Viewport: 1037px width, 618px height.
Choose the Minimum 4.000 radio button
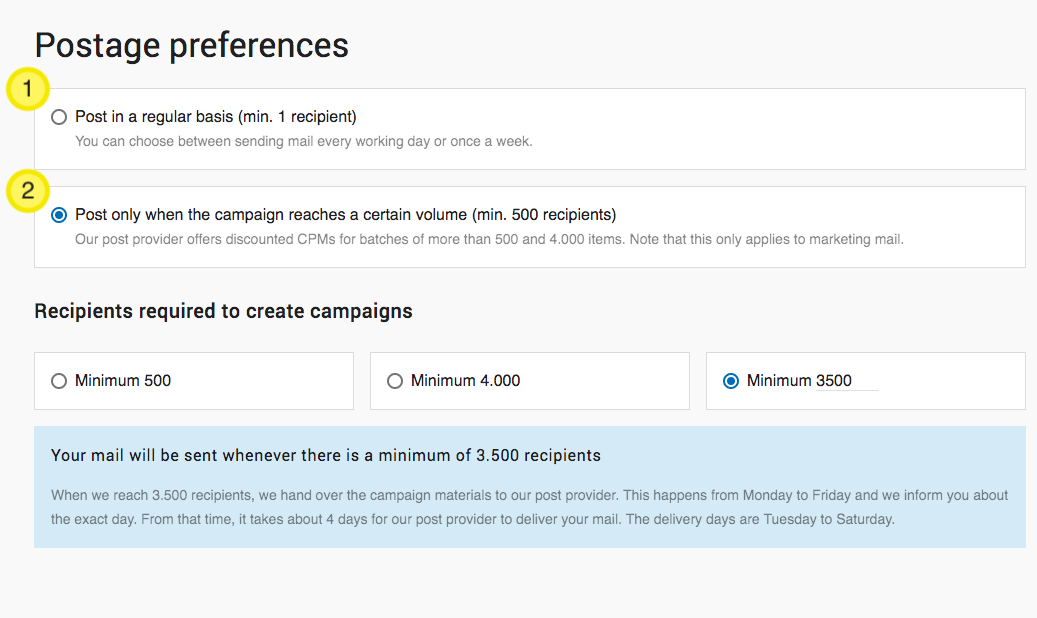[x=395, y=381]
